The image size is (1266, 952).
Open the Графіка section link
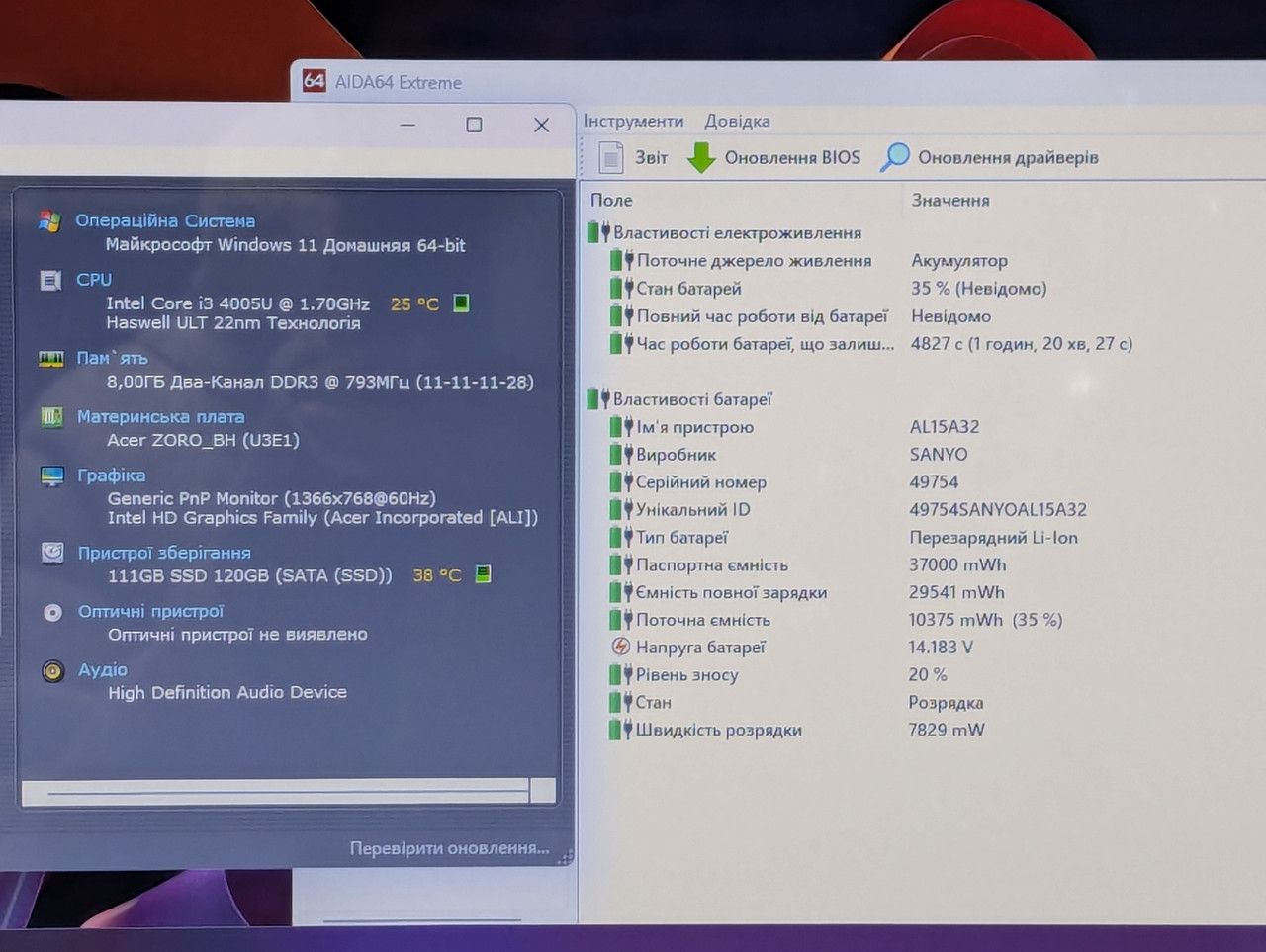(x=111, y=476)
